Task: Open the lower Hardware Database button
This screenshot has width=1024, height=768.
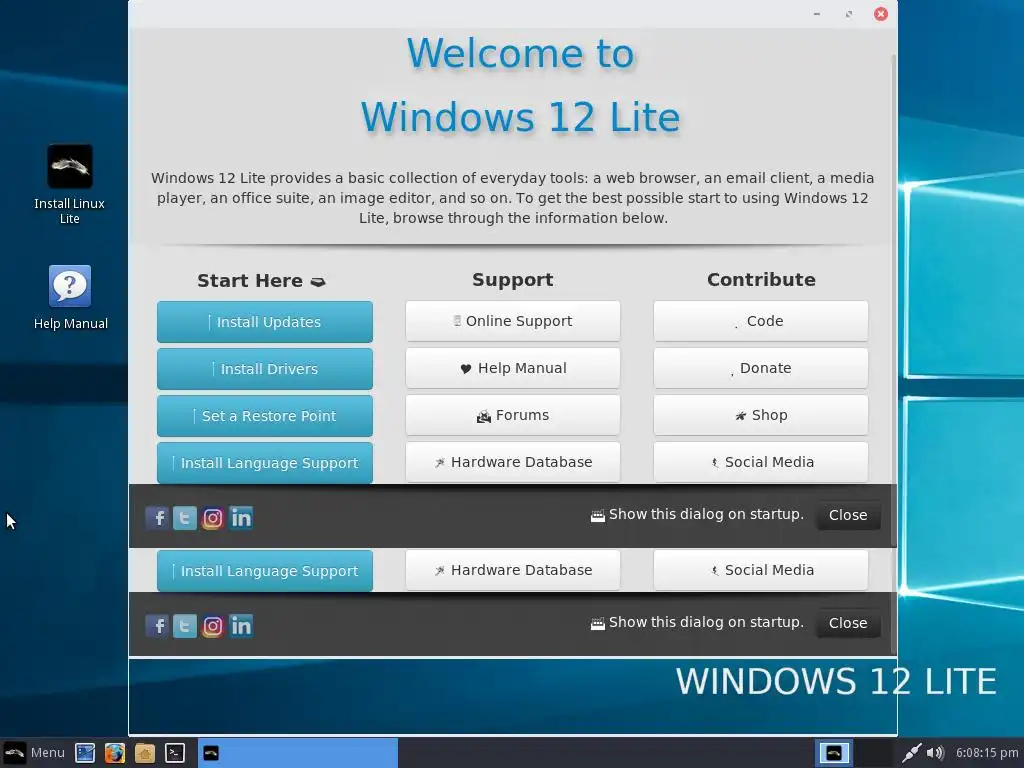Action: click(513, 569)
